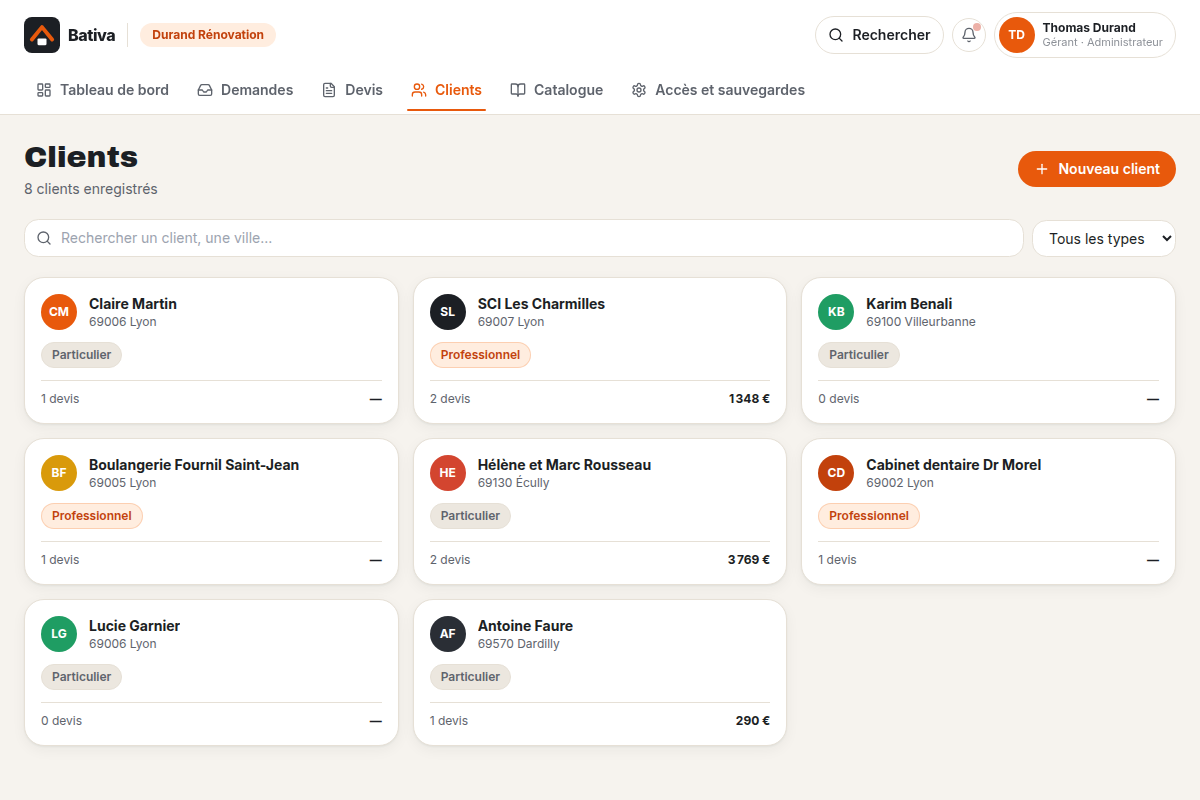Click the 290 € amount
The width and height of the screenshot is (1200, 800).
[x=753, y=721]
